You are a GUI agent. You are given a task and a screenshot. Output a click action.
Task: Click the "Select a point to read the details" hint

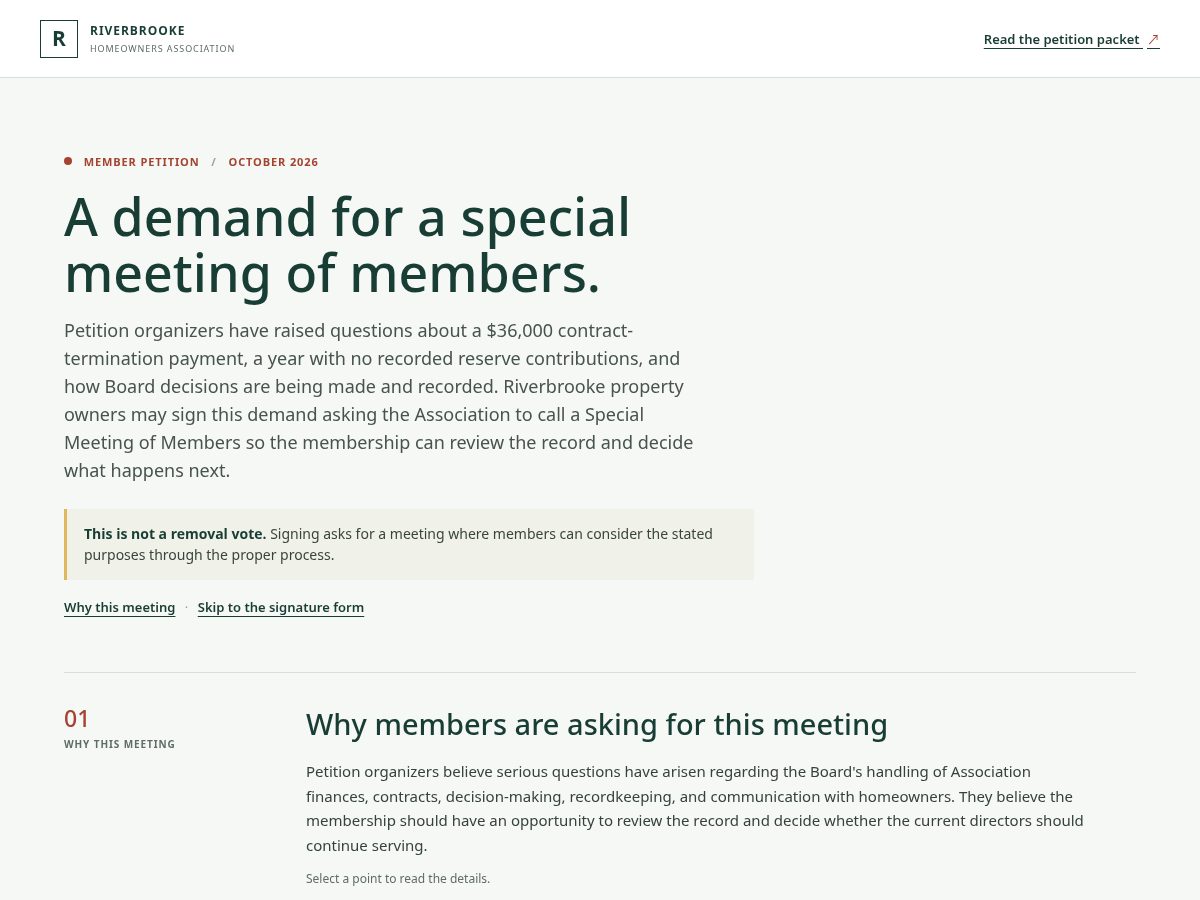[398, 879]
